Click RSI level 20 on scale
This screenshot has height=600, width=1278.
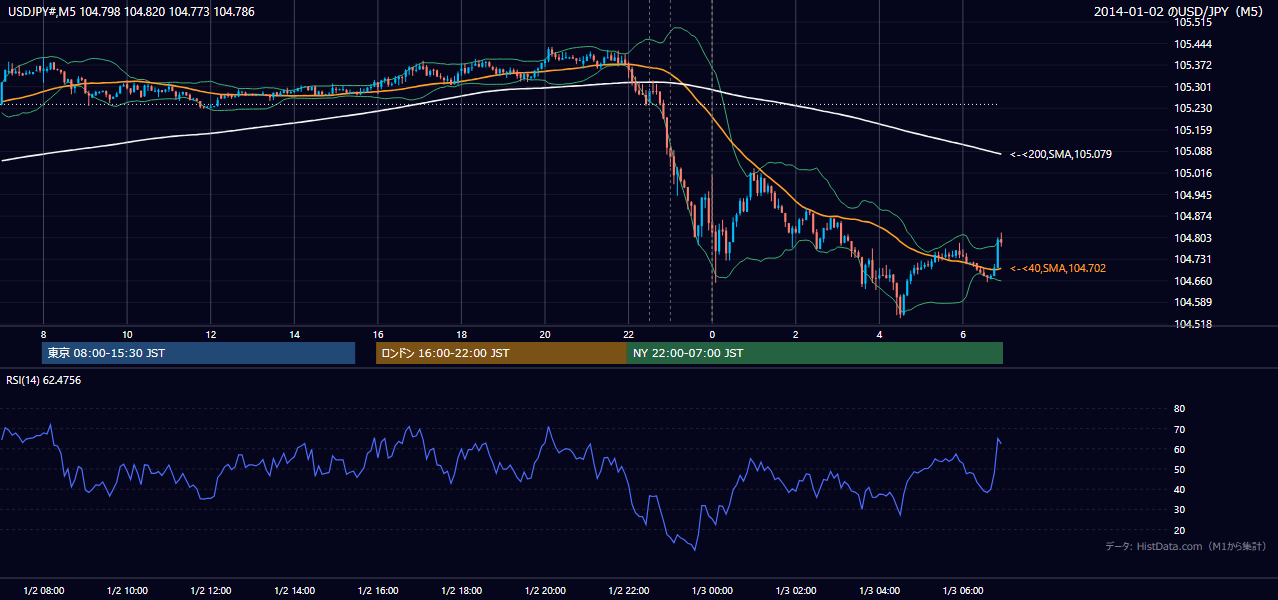1179,530
